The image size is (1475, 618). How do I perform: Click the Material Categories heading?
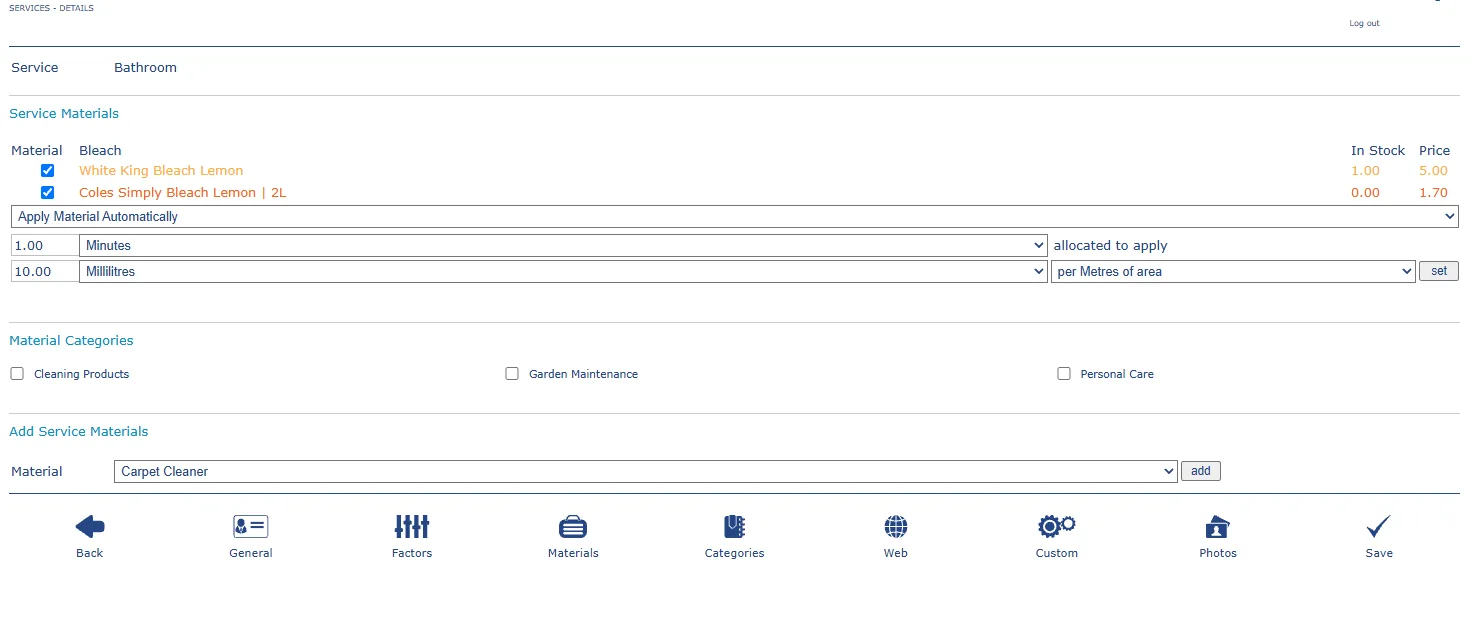(71, 341)
